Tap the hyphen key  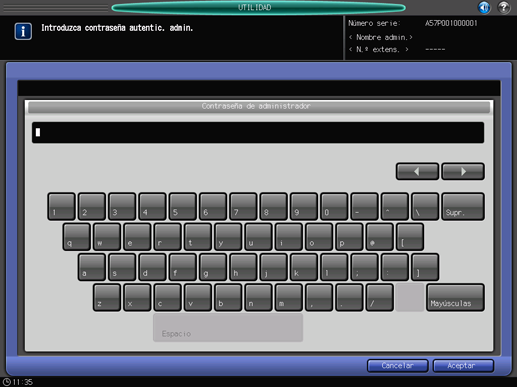point(365,206)
